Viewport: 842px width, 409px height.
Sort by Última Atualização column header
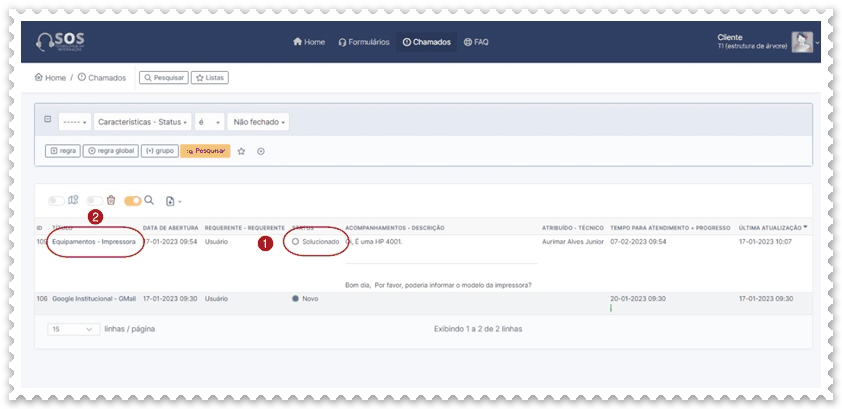[x=772, y=228]
